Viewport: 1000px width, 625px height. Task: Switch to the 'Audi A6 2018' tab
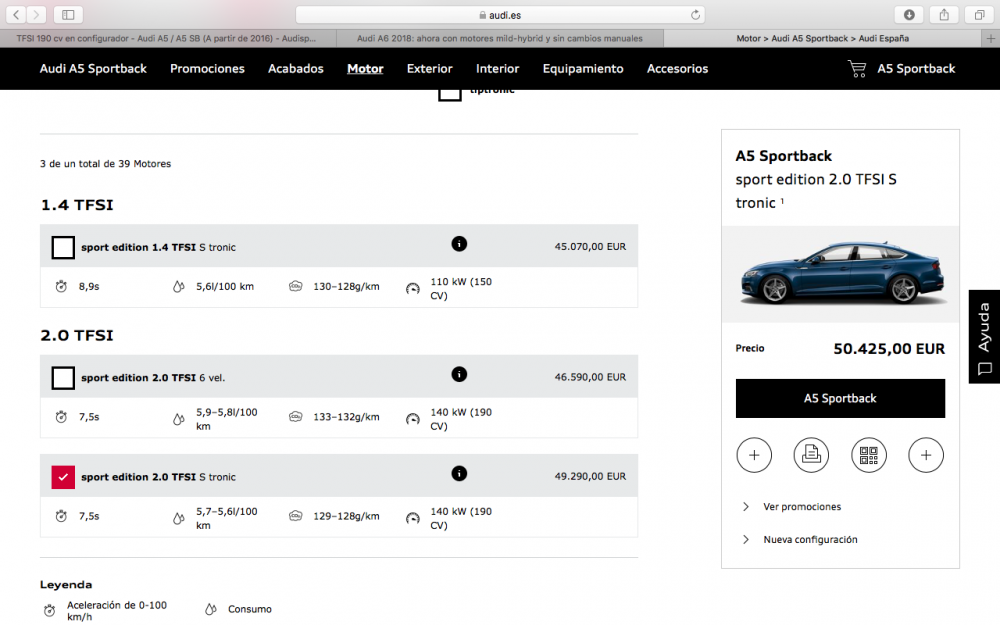point(500,38)
